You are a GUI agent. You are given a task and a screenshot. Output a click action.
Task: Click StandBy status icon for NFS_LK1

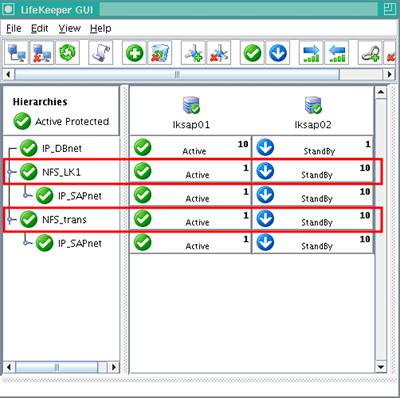pos(265,171)
